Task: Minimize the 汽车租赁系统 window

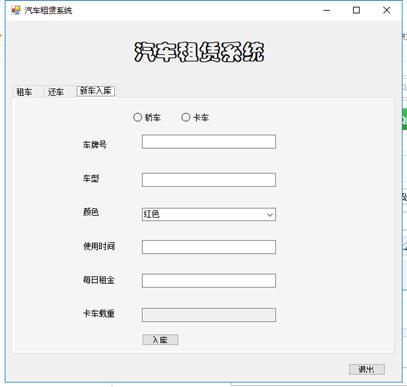Action: click(x=327, y=10)
